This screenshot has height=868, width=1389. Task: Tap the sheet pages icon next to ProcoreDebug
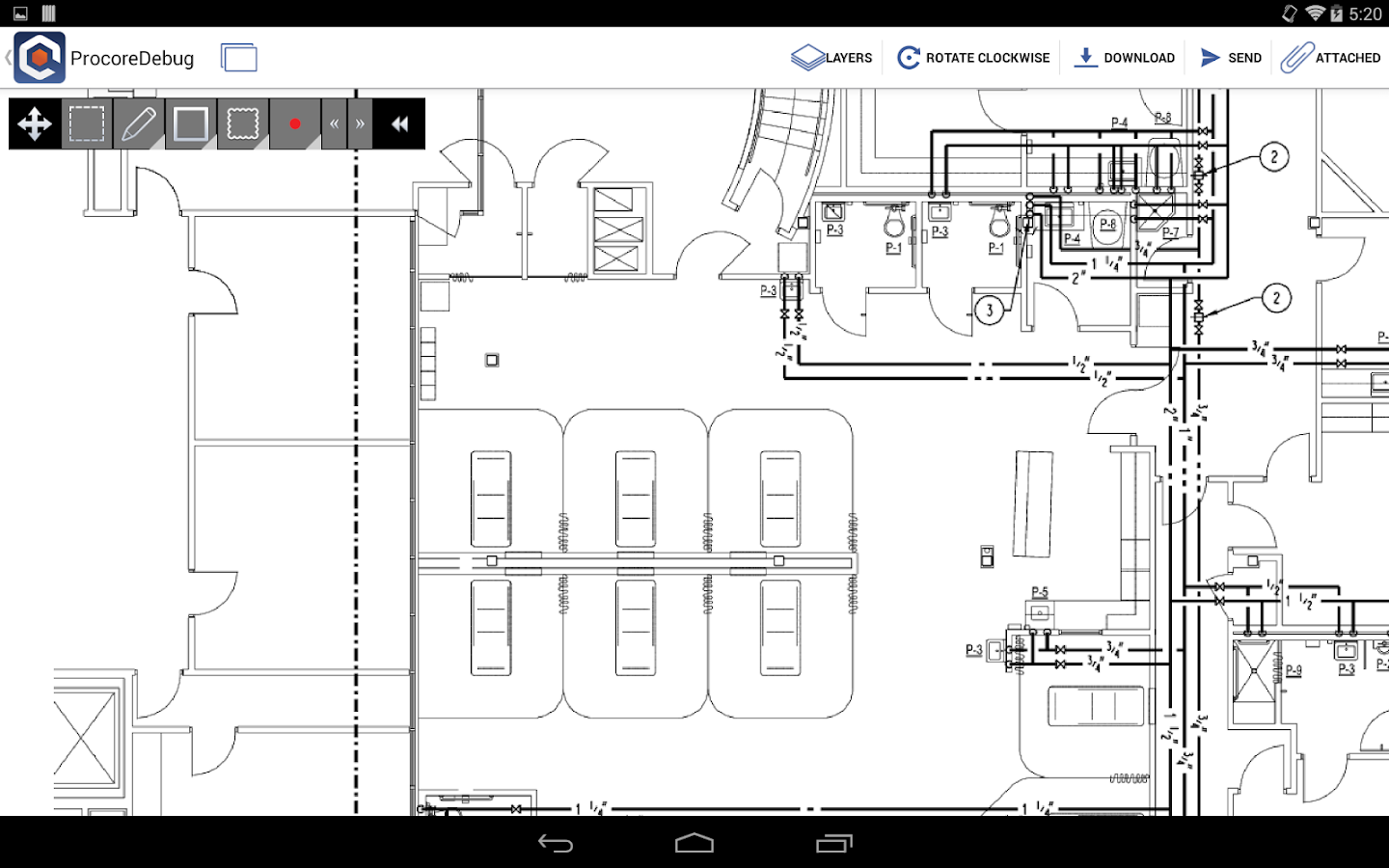(x=239, y=58)
